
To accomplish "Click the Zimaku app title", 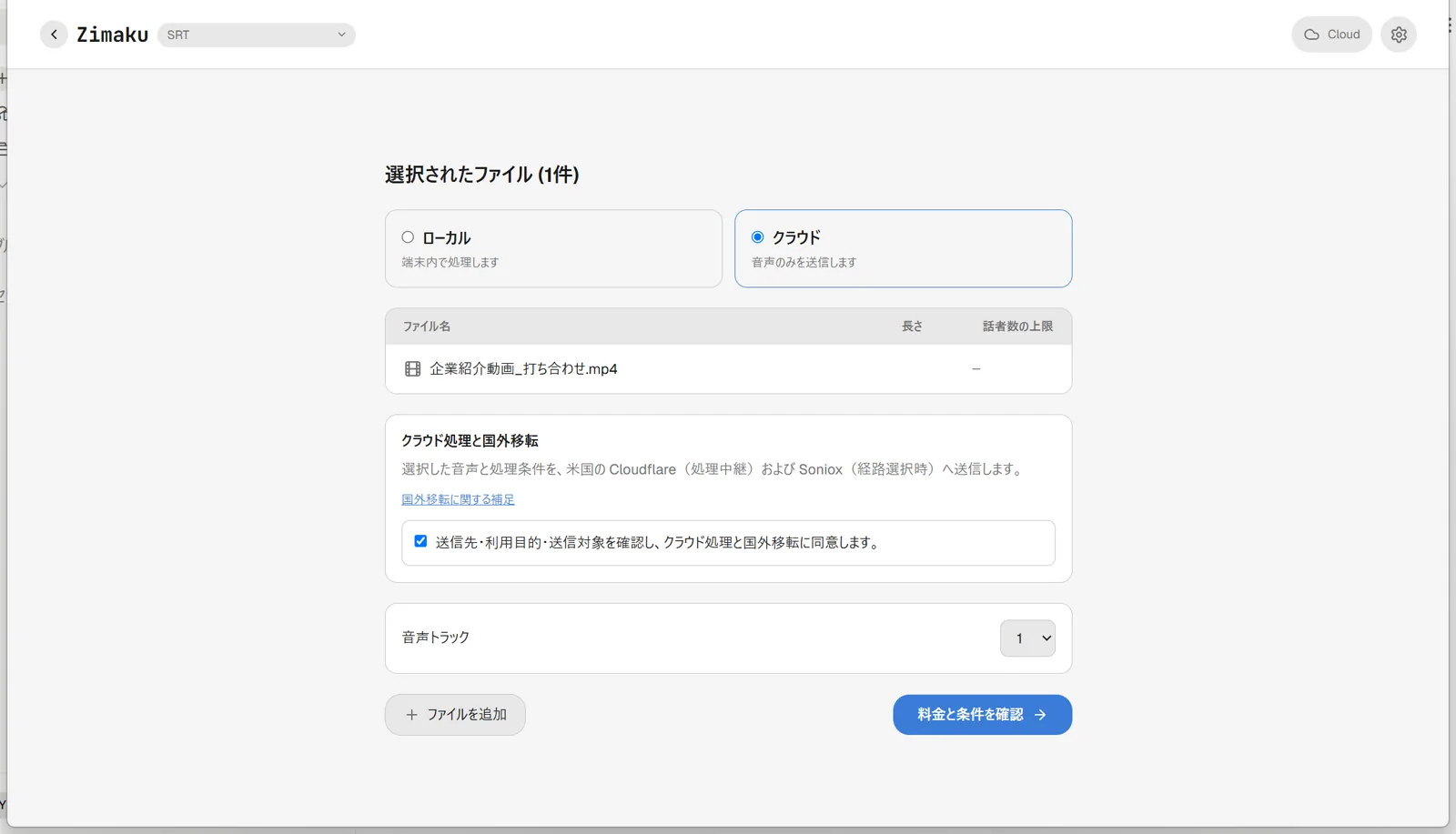I will [x=112, y=35].
